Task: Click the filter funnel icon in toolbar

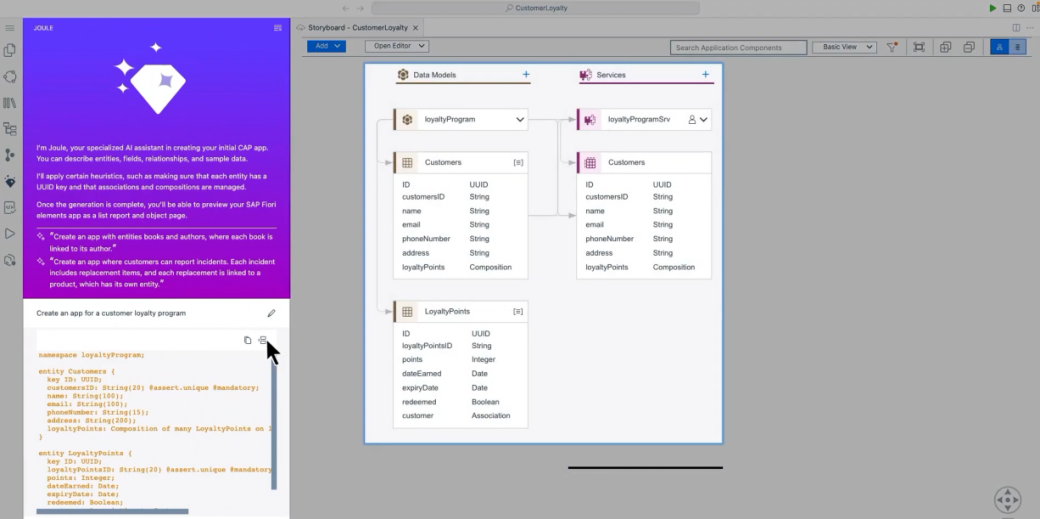Action: click(892, 47)
